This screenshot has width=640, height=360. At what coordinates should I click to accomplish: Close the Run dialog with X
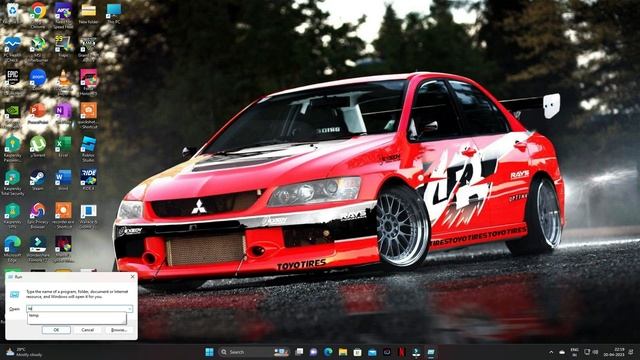pyautogui.click(x=132, y=277)
